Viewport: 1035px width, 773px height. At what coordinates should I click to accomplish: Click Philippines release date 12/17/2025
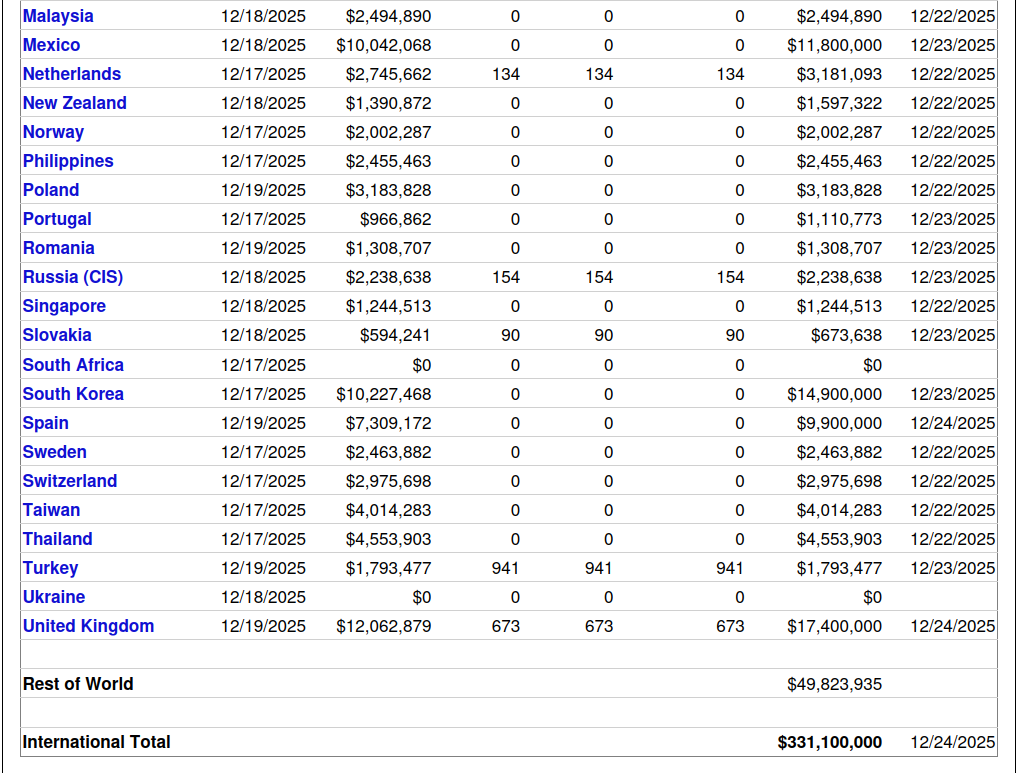coord(263,162)
